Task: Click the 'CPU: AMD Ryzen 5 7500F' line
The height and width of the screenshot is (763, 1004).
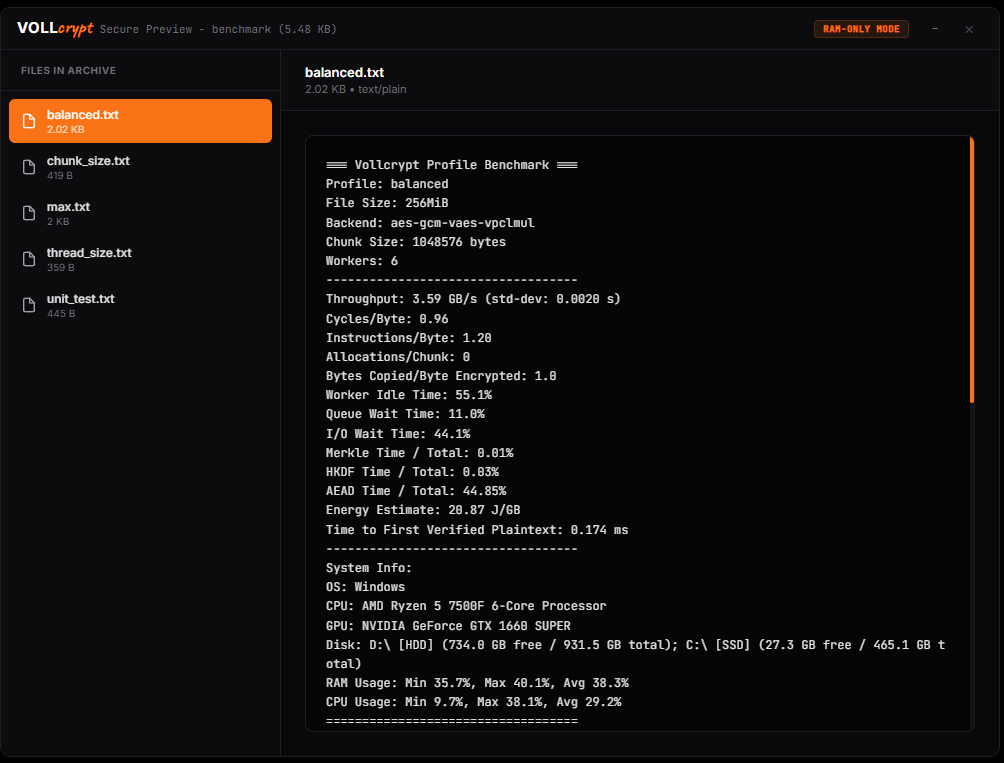Action: [x=466, y=606]
